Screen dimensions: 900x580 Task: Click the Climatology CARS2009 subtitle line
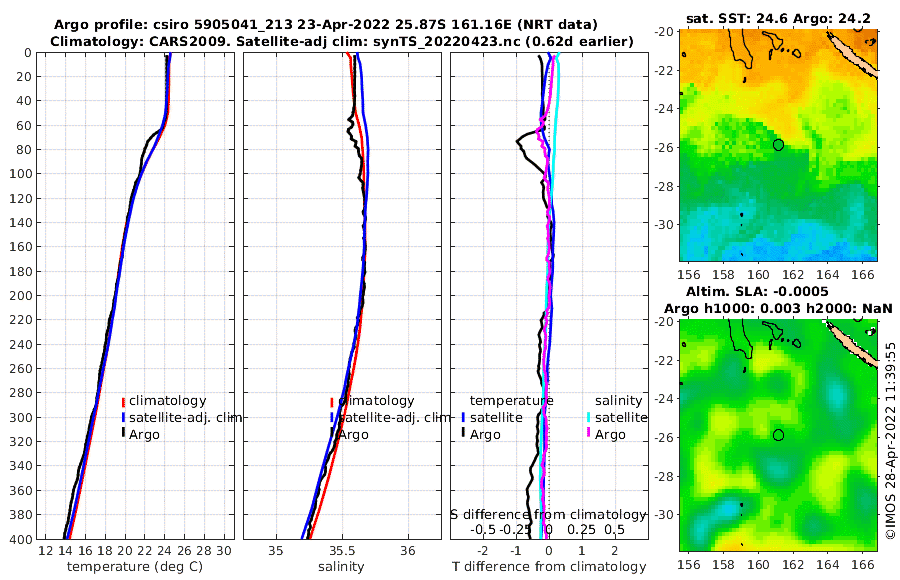point(342,41)
